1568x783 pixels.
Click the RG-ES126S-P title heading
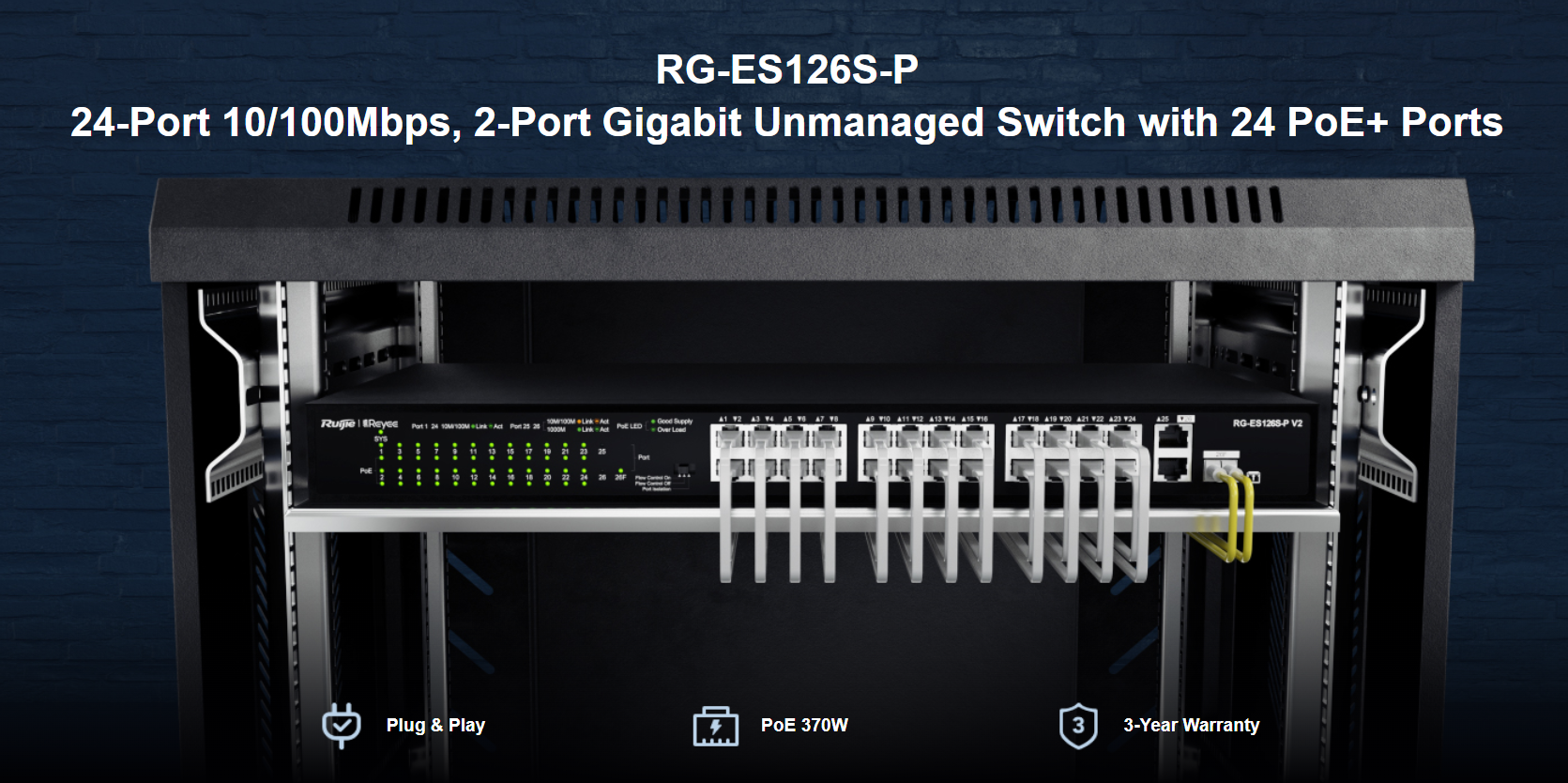click(x=786, y=69)
